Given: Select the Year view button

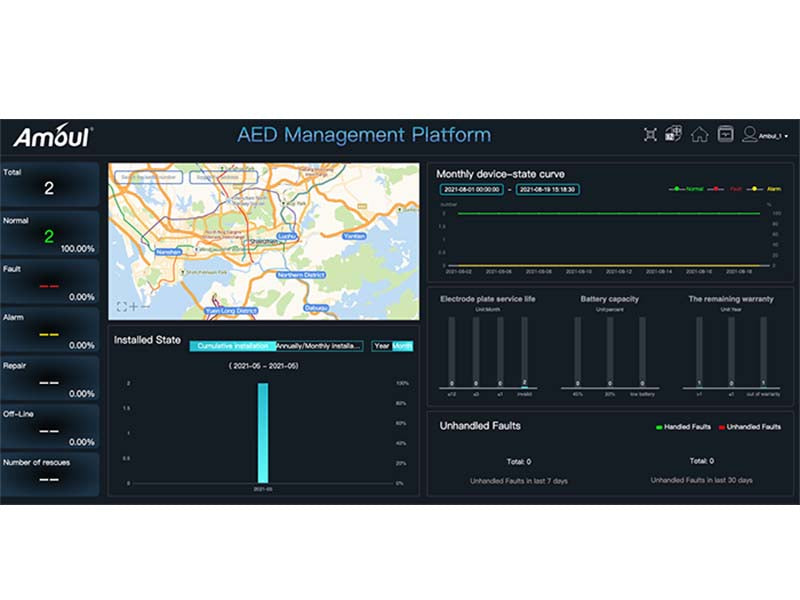Looking at the screenshot, I should coord(381,346).
